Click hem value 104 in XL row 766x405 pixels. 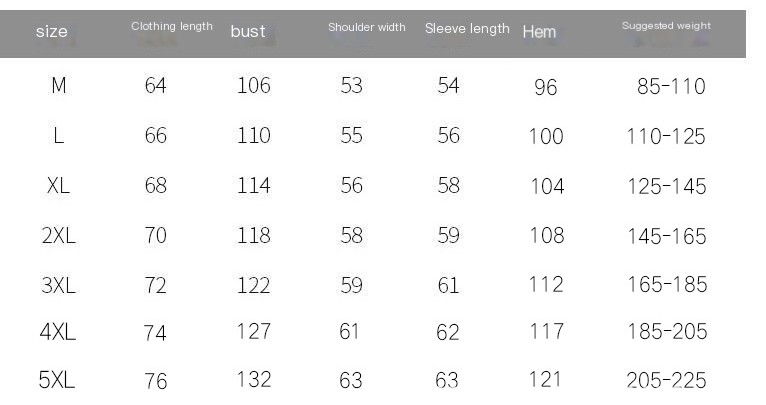click(x=547, y=186)
